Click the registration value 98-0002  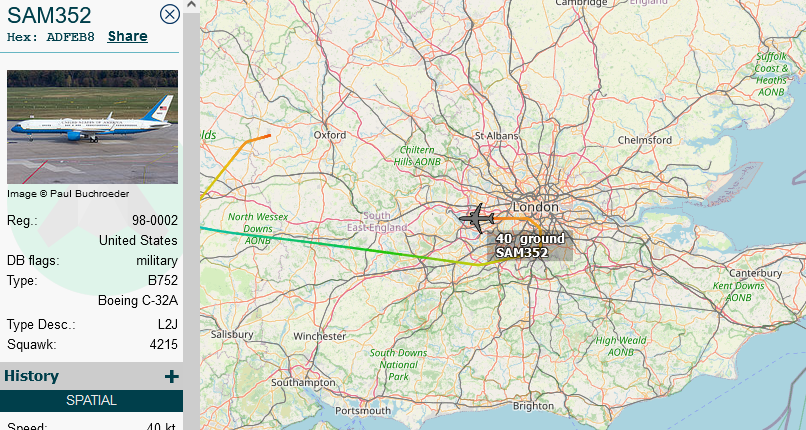tap(155, 221)
